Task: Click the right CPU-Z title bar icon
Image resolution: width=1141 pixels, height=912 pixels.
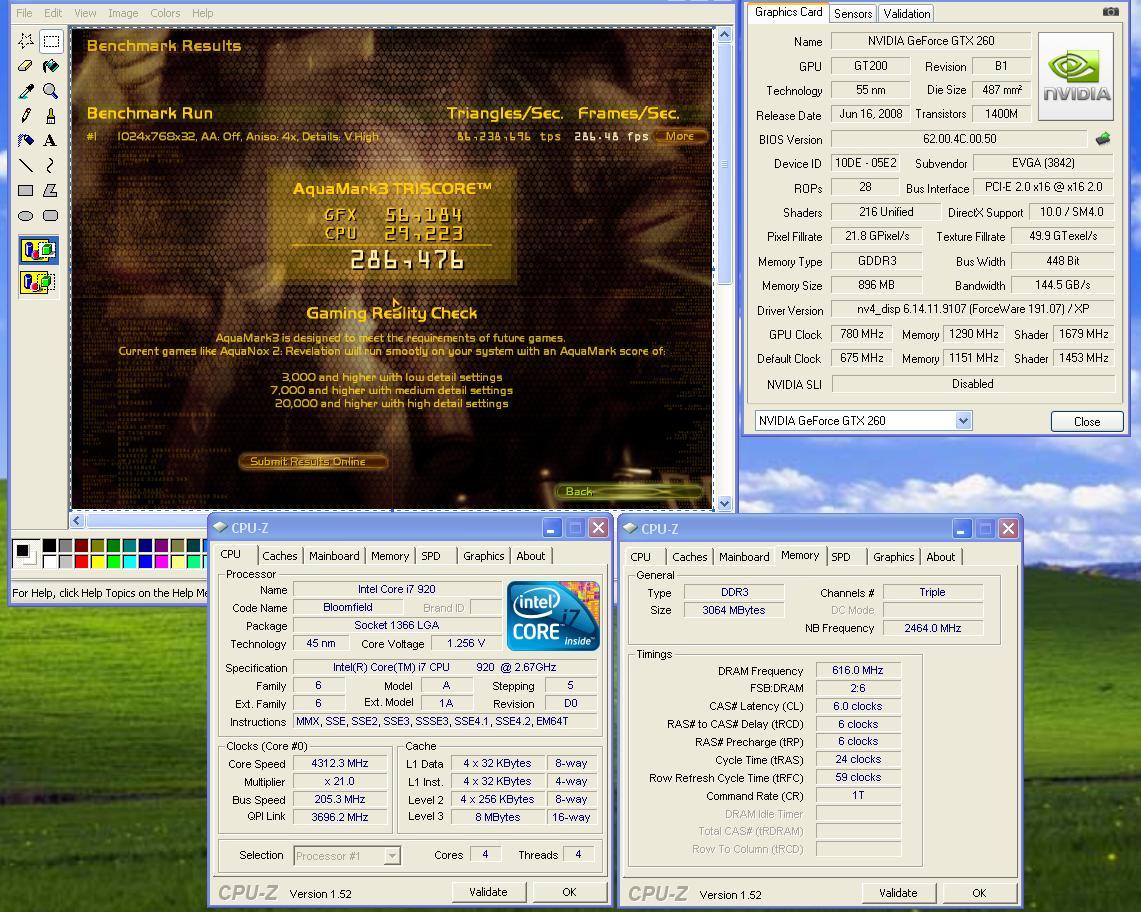Action: (630, 528)
